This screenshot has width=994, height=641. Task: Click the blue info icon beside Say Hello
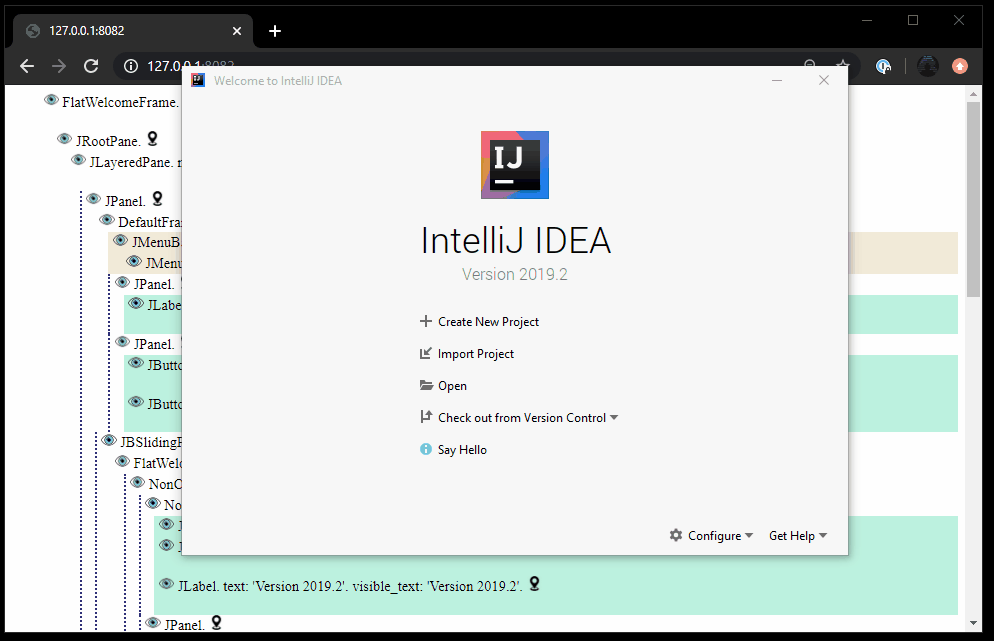(426, 449)
